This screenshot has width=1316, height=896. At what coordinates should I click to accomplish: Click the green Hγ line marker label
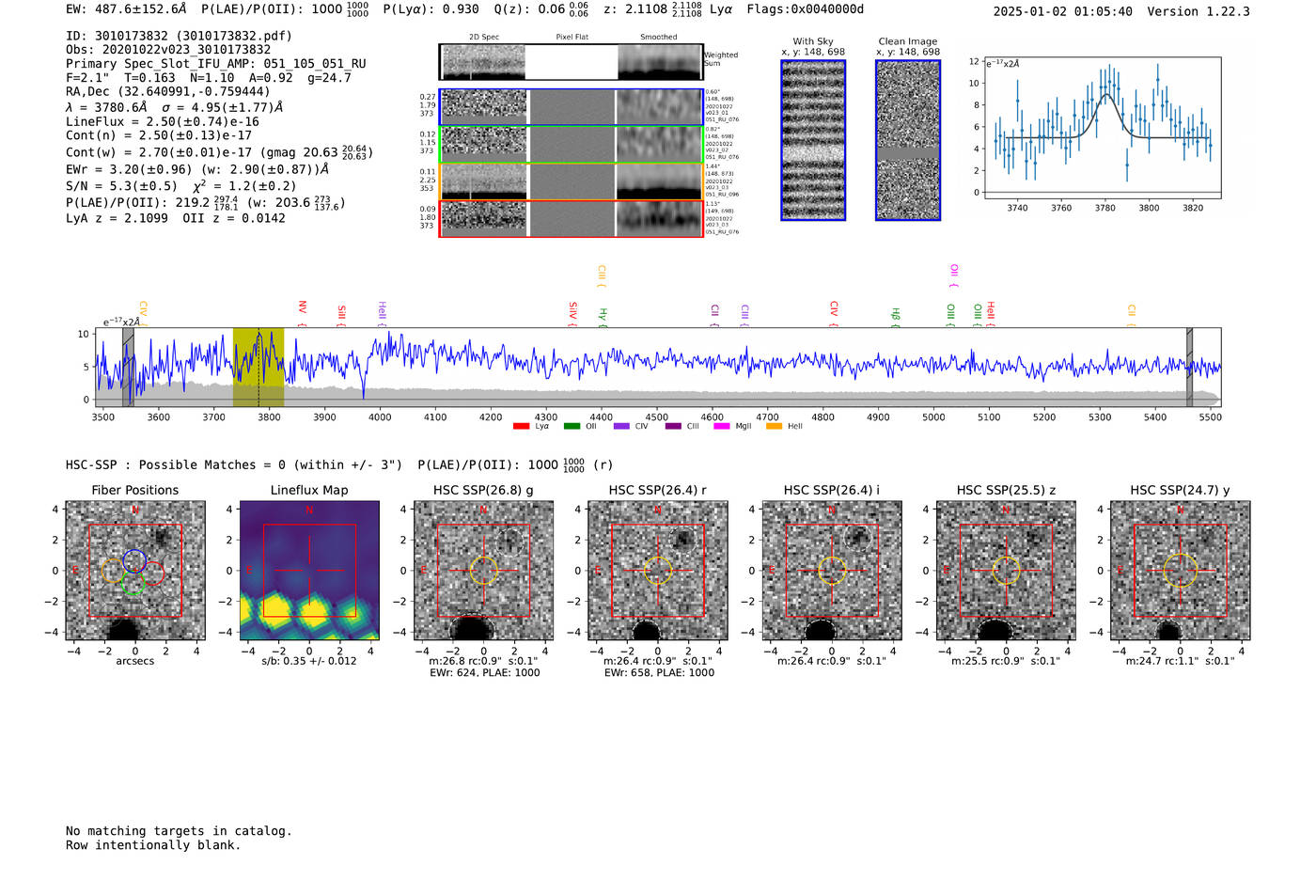click(603, 317)
